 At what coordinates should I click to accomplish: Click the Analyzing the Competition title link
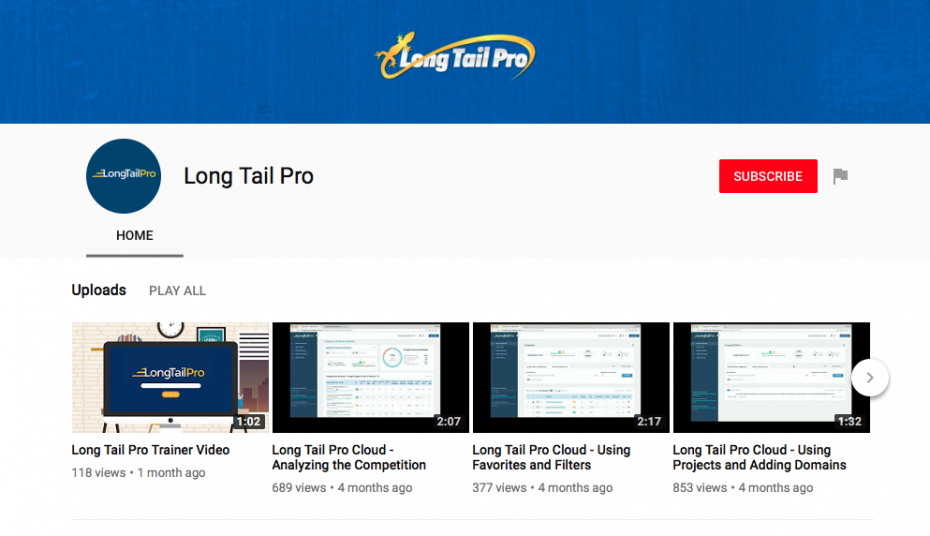[x=349, y=457]
